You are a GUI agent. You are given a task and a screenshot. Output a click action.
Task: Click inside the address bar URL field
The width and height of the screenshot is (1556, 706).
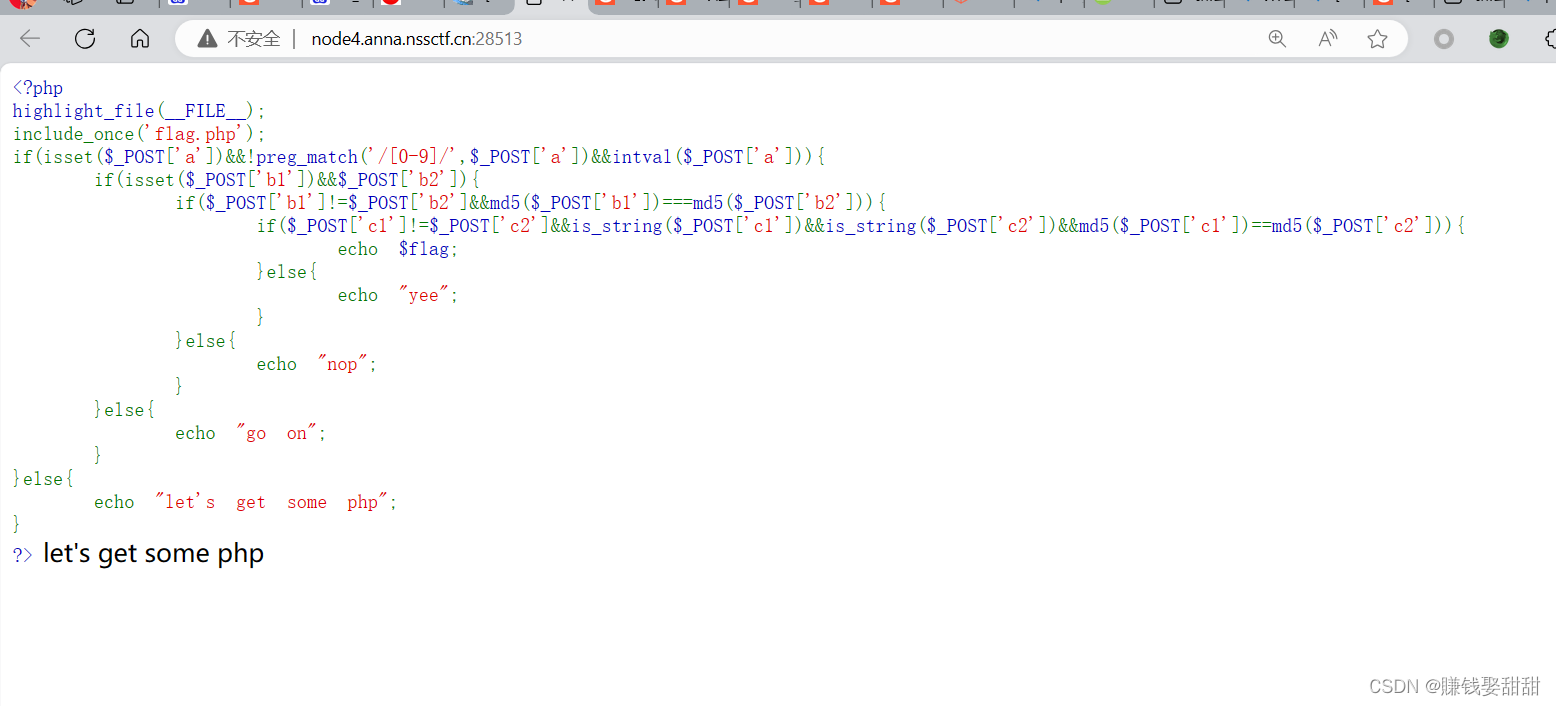417,38
